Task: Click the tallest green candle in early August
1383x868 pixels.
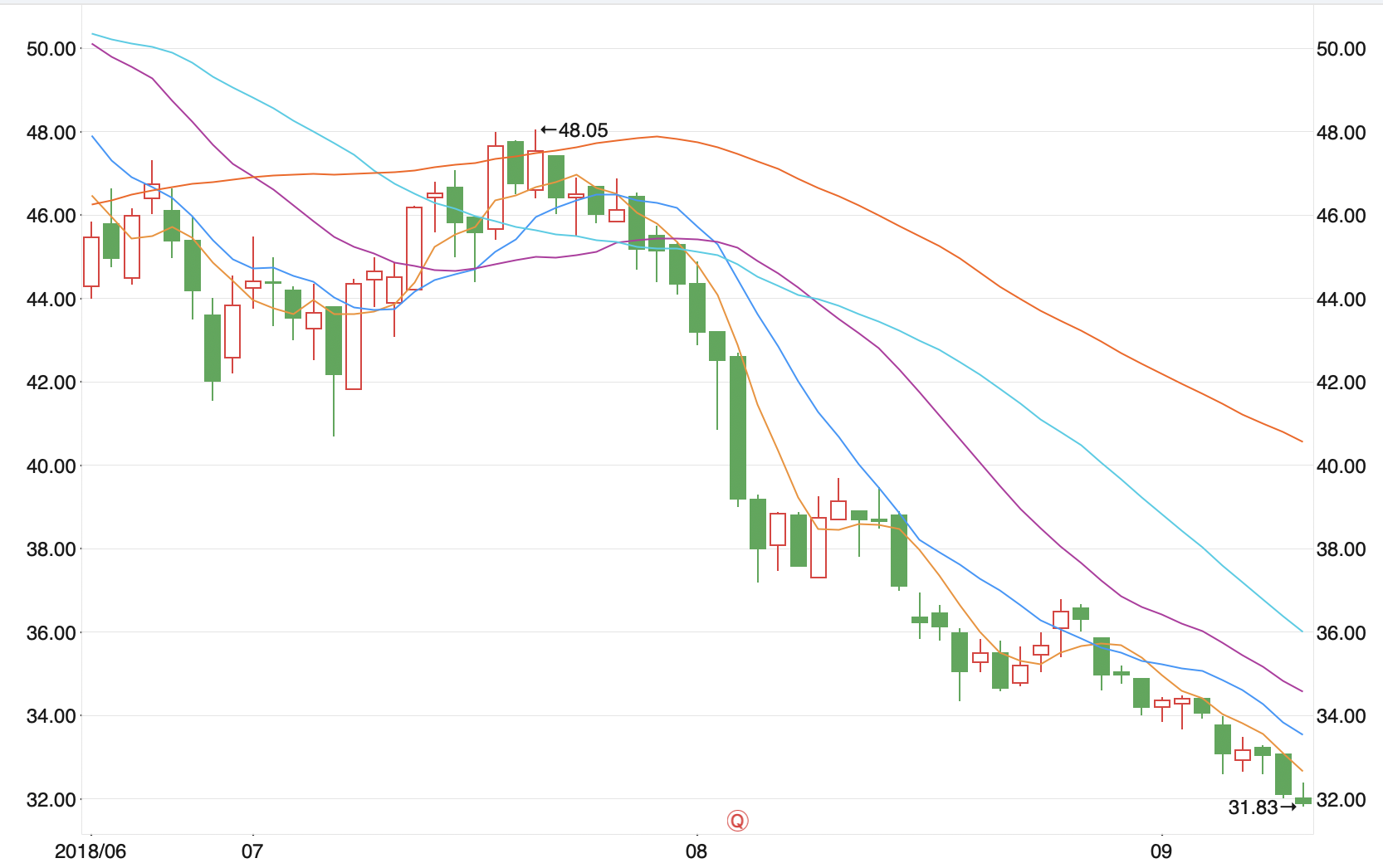Action: point(737,427)
